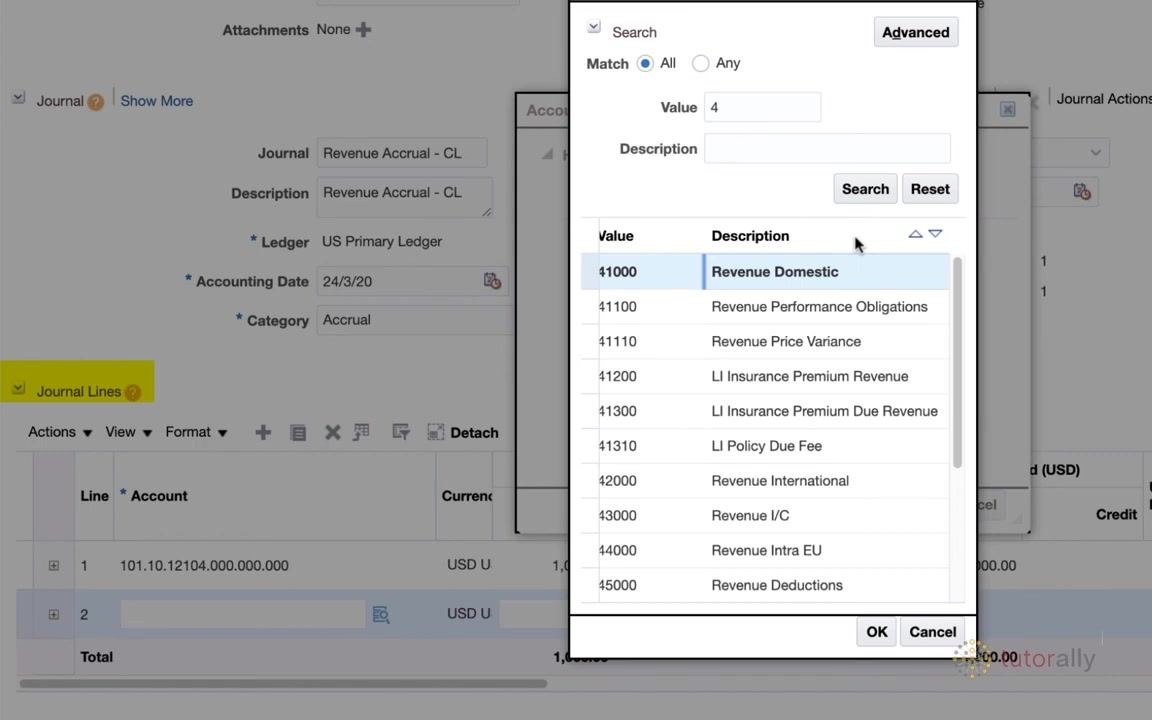Select the 42000 Revenue International row
Screen dimensions: 1152x720
[765, 481]
